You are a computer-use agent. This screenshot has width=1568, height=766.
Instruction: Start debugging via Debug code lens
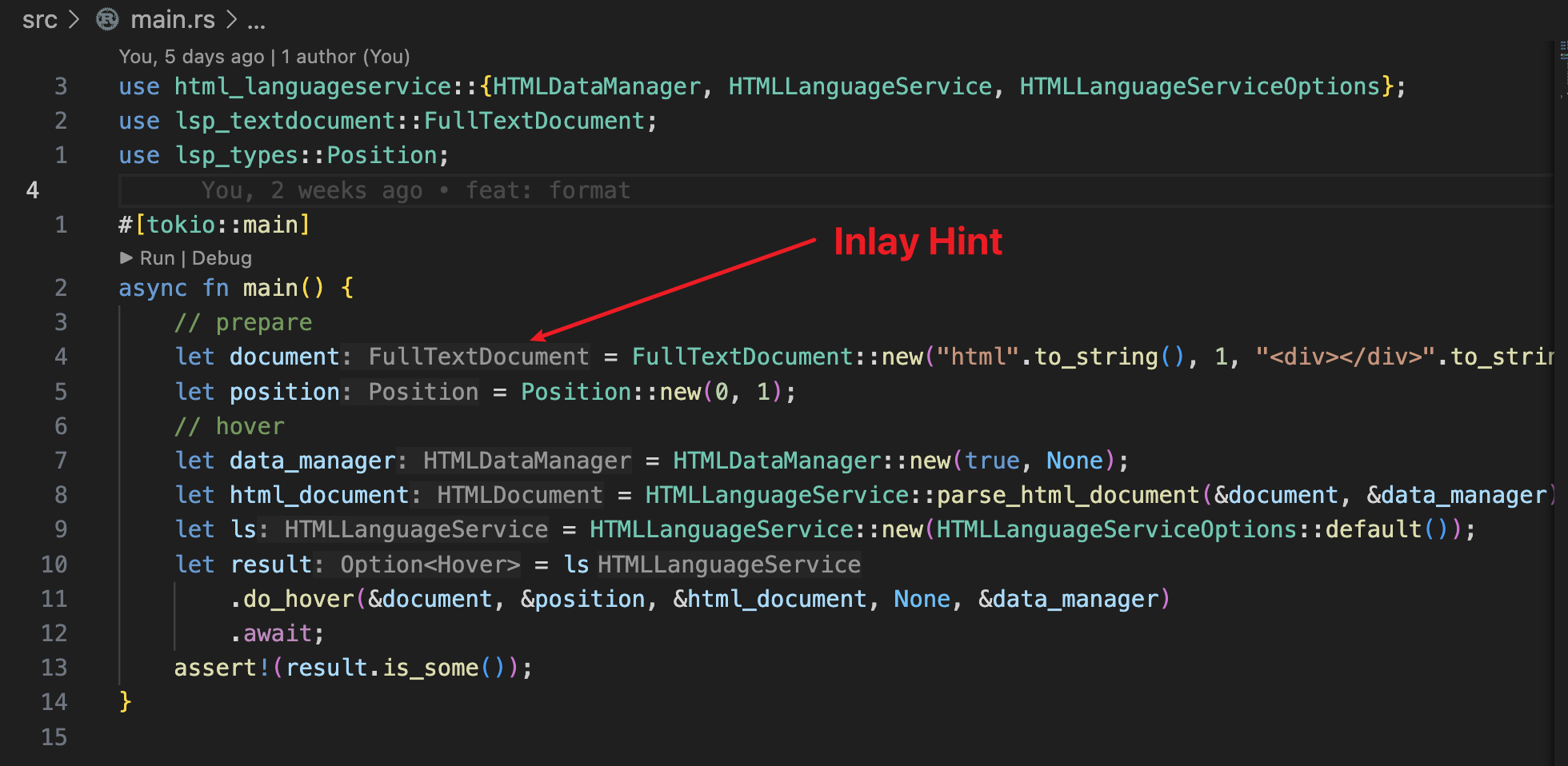pyautogui.click(x=222, y=257)
